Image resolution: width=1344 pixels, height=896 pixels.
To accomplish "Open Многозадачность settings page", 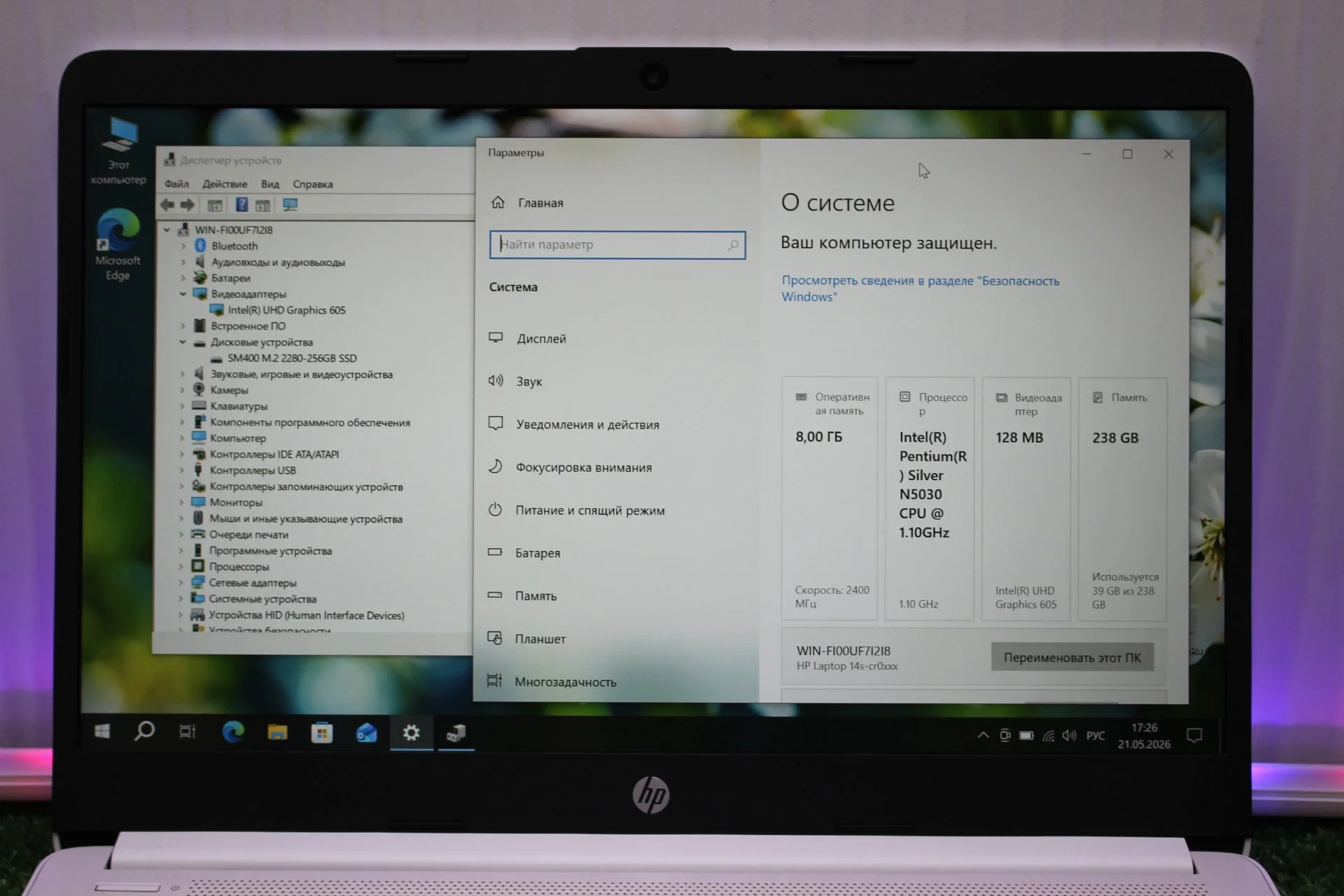I will tap(566, 682).
